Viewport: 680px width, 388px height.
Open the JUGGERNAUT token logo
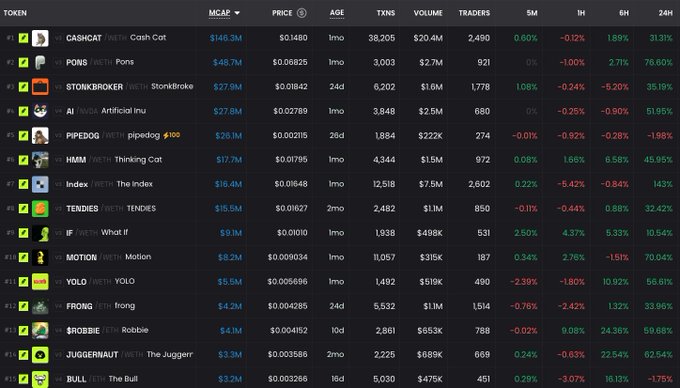coord(40,355)
